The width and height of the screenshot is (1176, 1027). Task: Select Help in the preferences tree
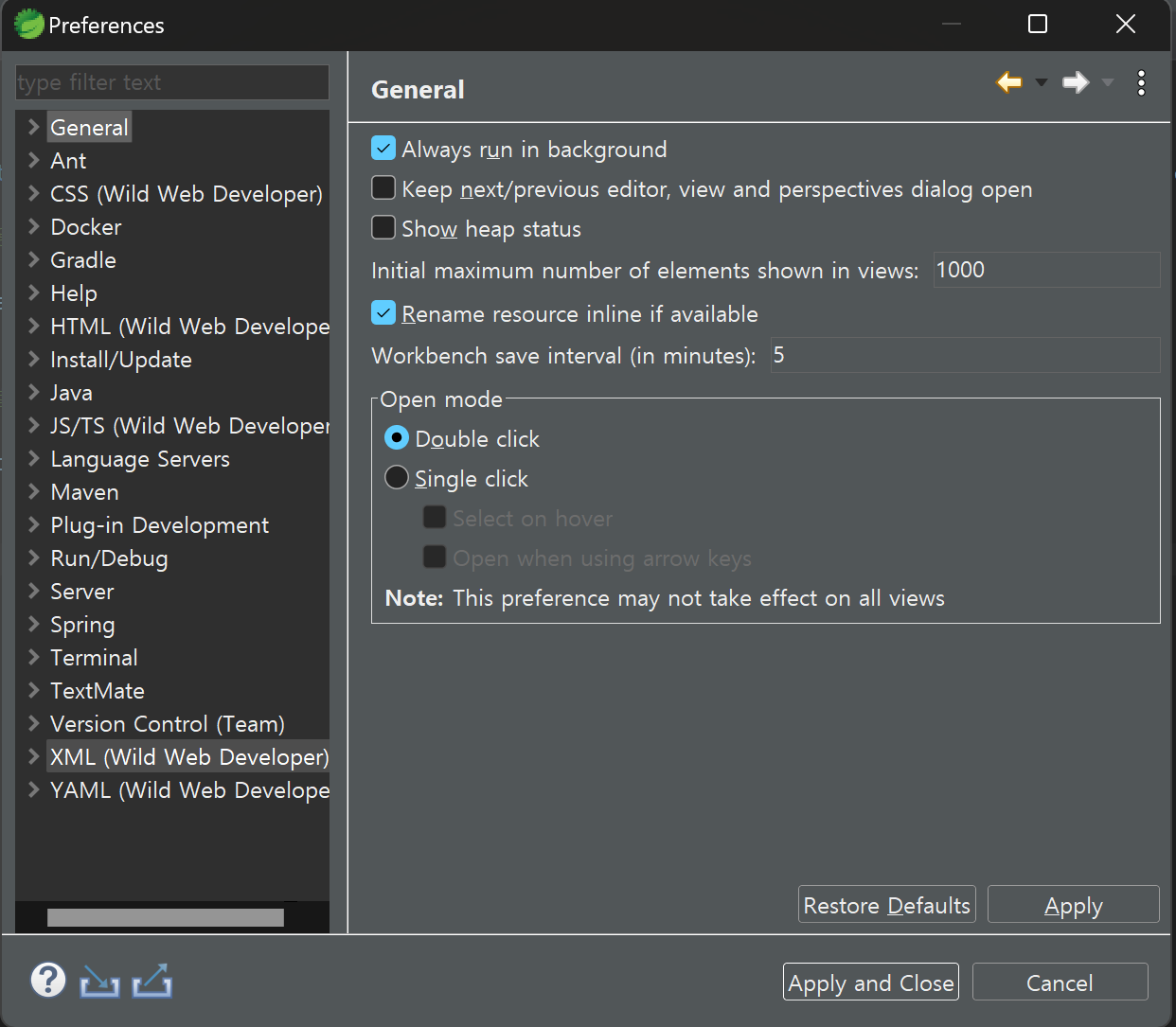point(74,293)
